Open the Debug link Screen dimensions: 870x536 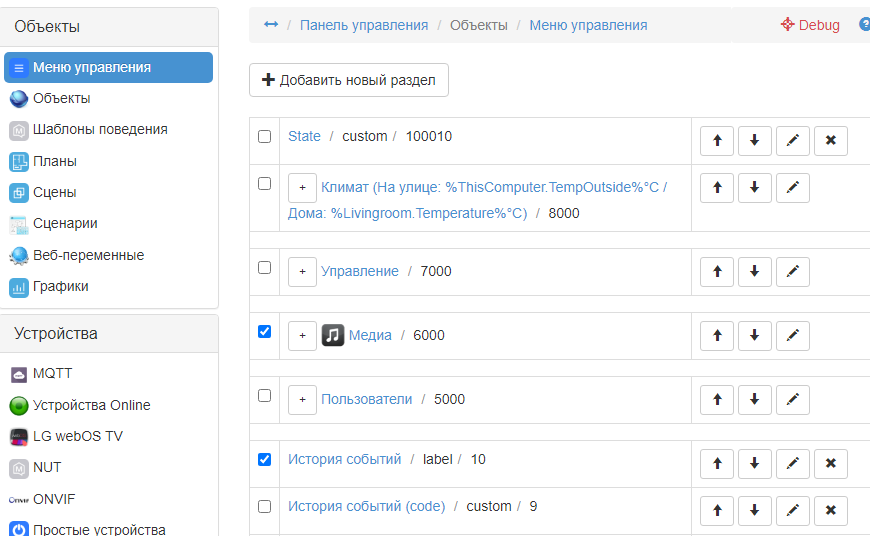[x=810, y=25]
